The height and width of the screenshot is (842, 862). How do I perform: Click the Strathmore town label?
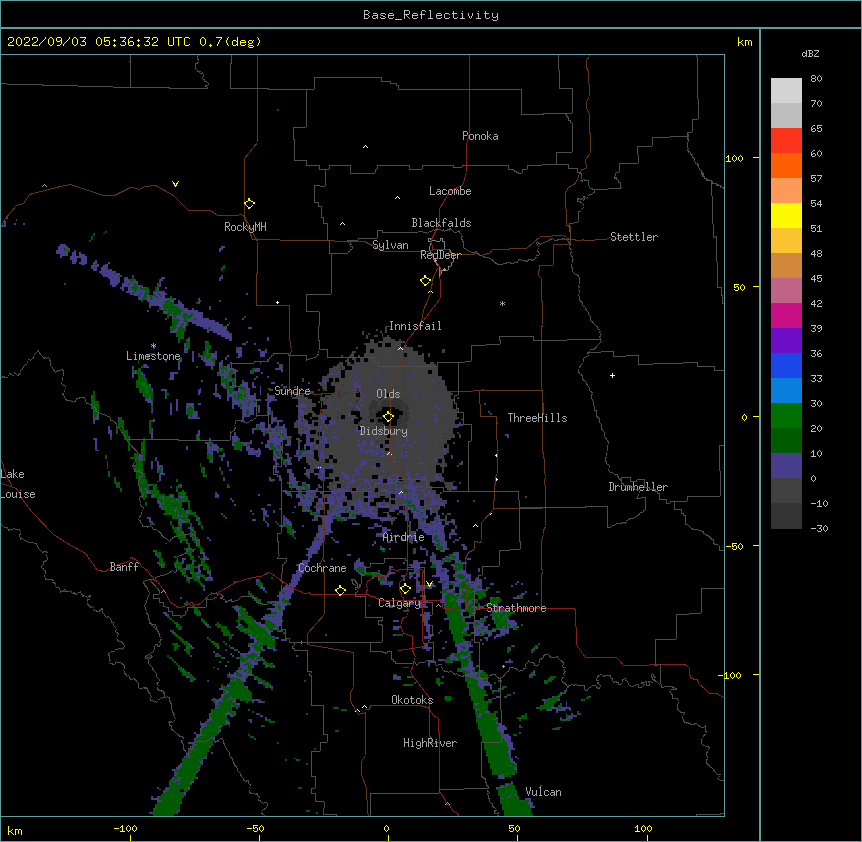click(516, 608)
